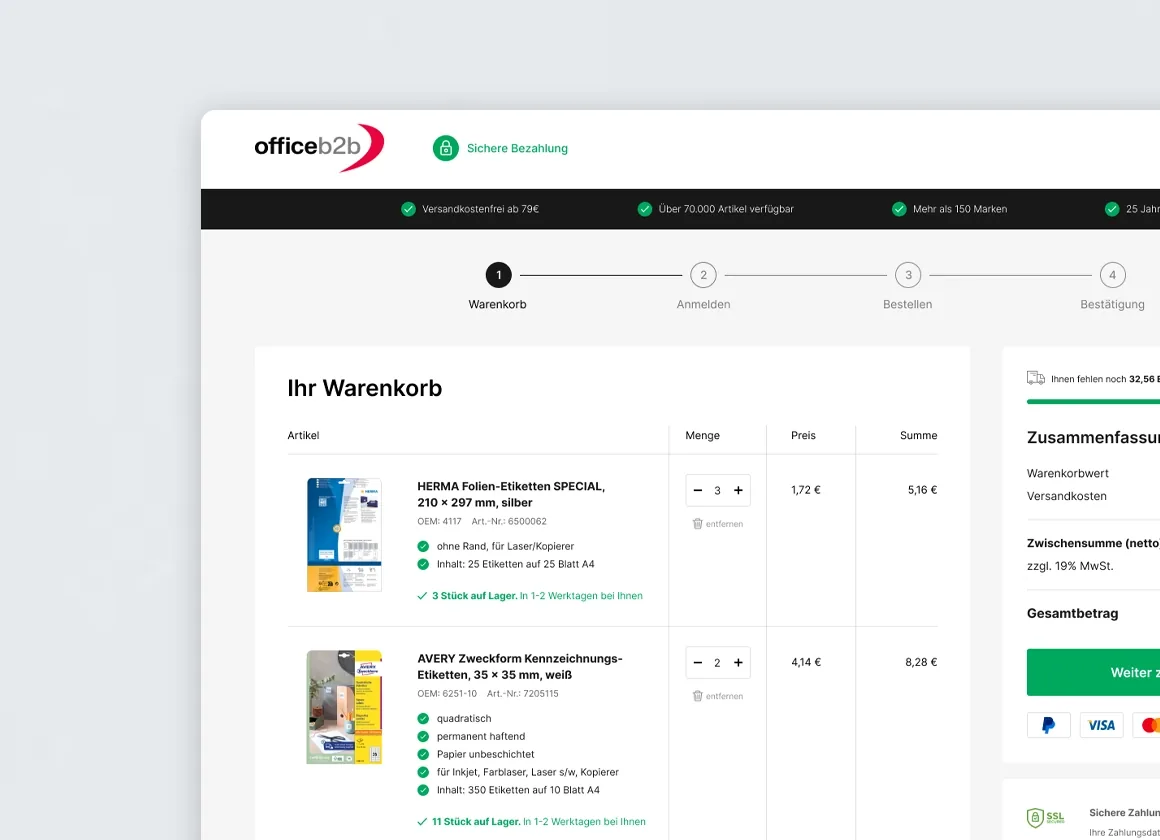Image resolution: width=1160 pixels, height=840 pixels.
Task: Click the green Weiter button
Action: [1093, 672]
